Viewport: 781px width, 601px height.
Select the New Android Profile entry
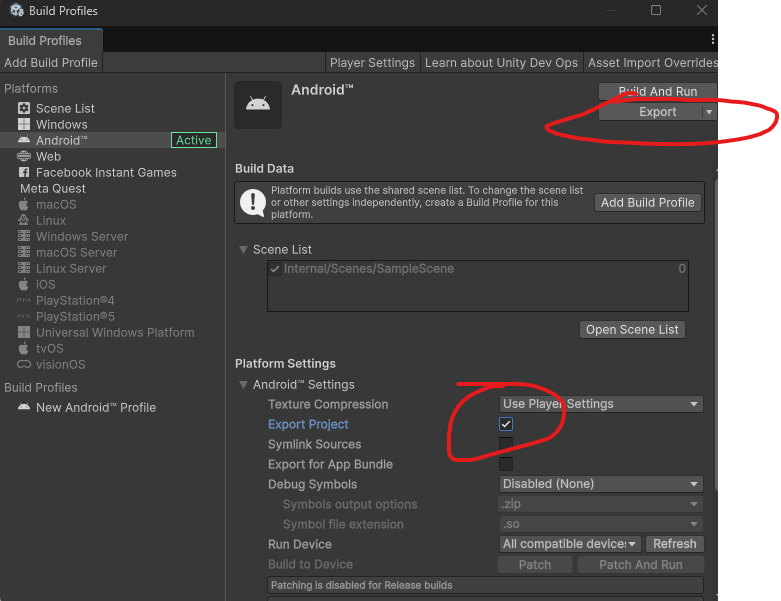[113, 407]
